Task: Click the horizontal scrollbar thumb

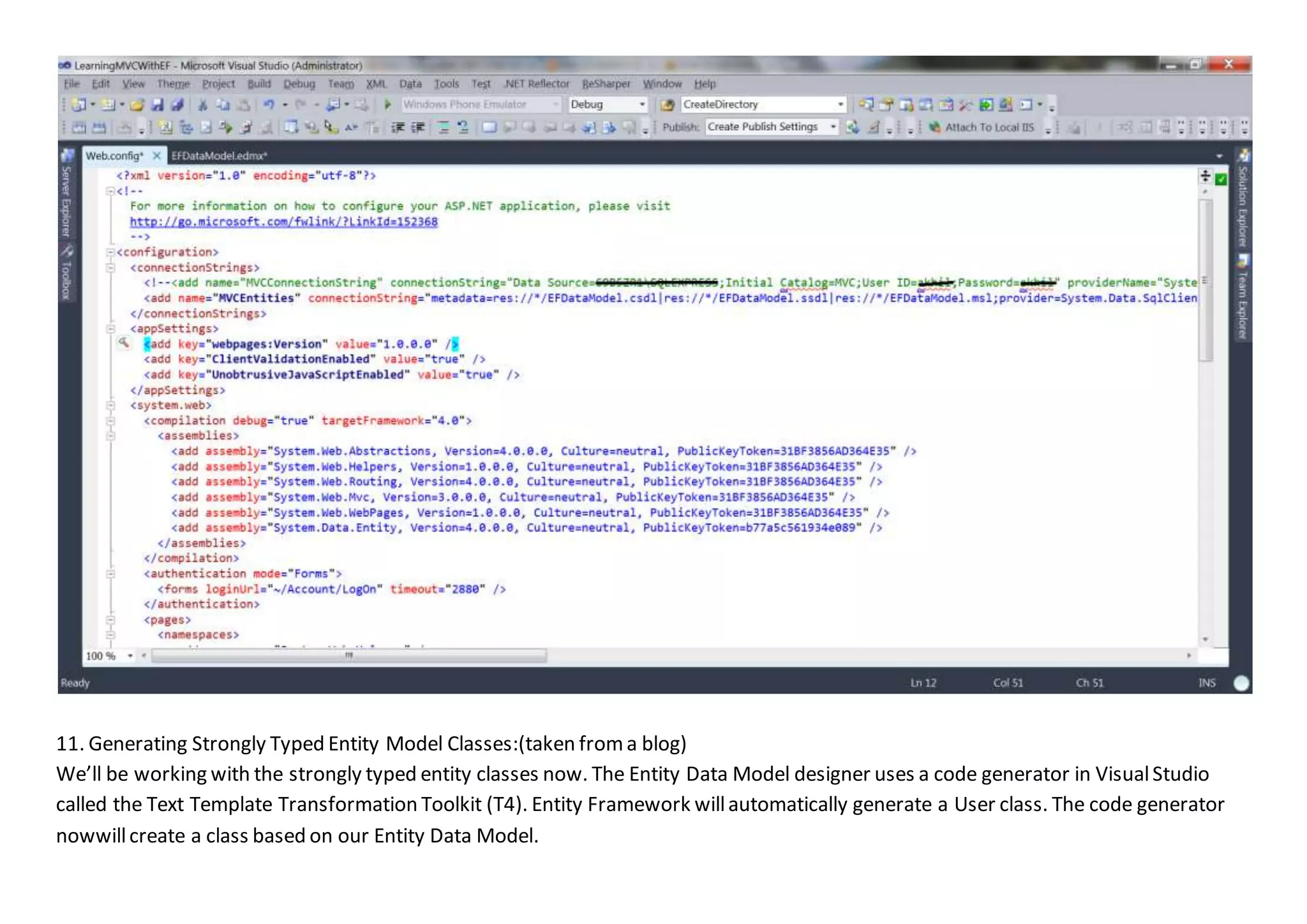Action: 349,656
